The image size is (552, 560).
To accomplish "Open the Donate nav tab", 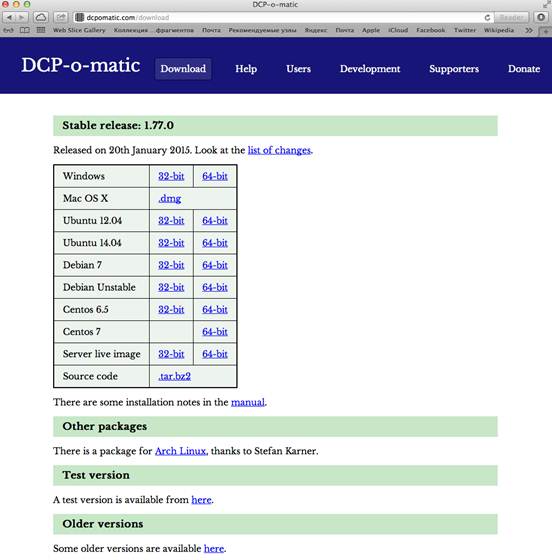I will pyautogui.click(x=524, y=69).
